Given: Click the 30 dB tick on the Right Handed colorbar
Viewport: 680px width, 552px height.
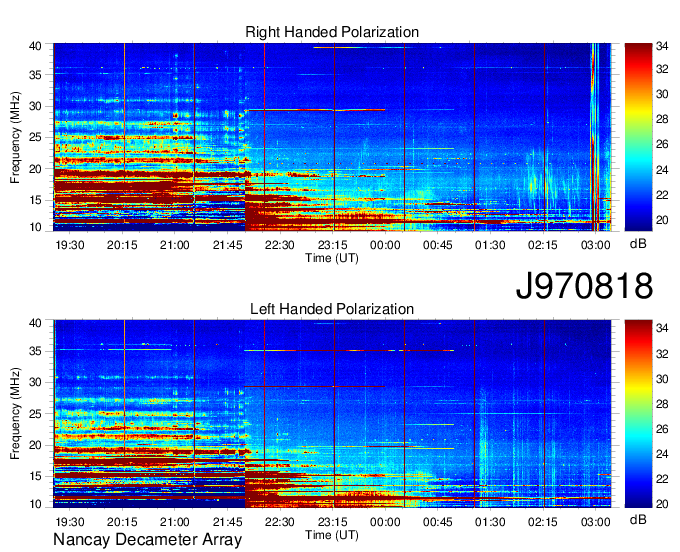Looking at the screenshot, I should pos(662,94).
